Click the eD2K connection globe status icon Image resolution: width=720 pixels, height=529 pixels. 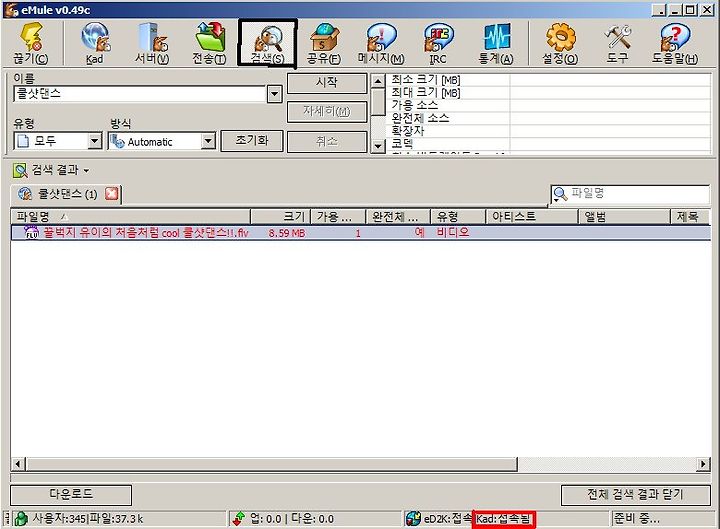tap(413, 518)
